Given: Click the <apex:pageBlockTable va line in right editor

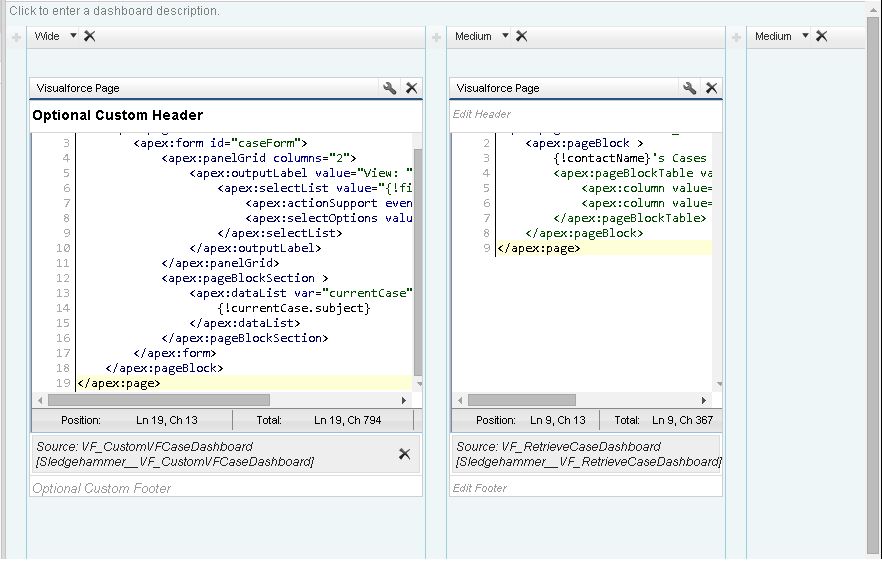Looking at the screenshot, I should [632, 173].
